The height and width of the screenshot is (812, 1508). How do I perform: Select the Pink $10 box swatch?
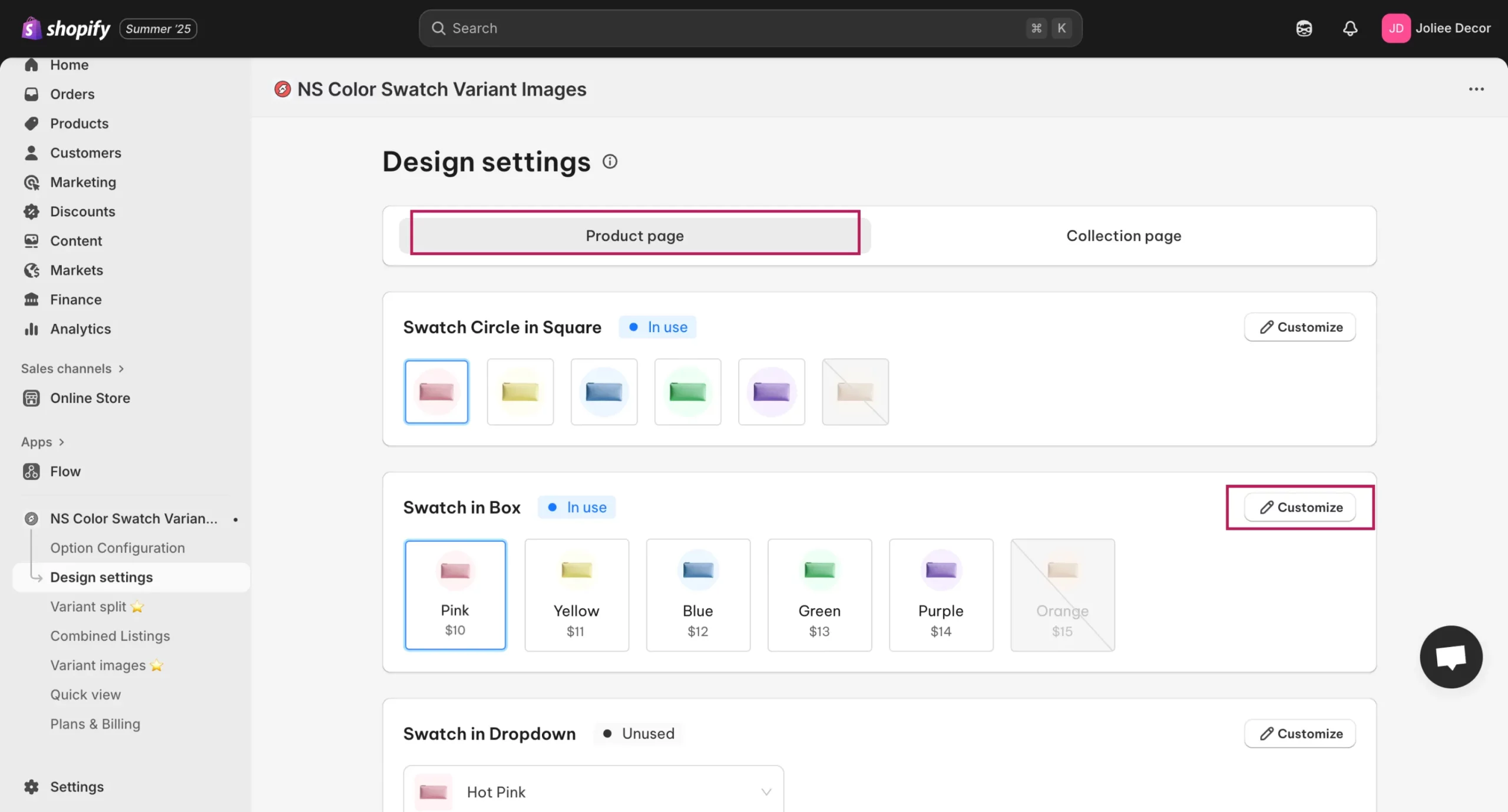[x=455, y=595]
